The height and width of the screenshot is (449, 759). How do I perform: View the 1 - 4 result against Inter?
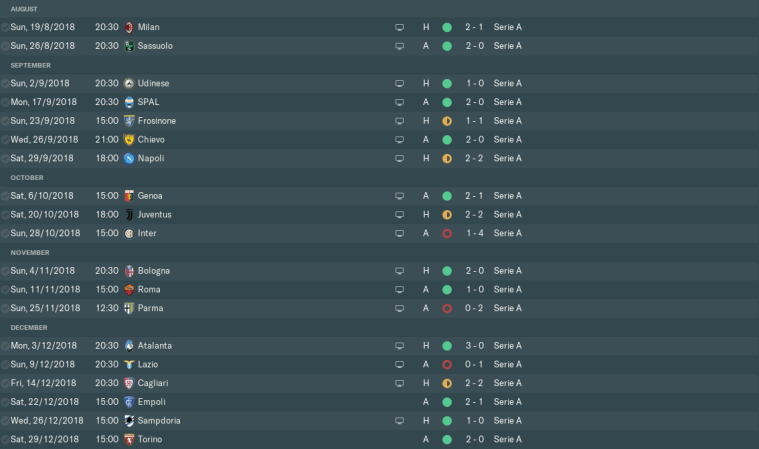[475, 233]
